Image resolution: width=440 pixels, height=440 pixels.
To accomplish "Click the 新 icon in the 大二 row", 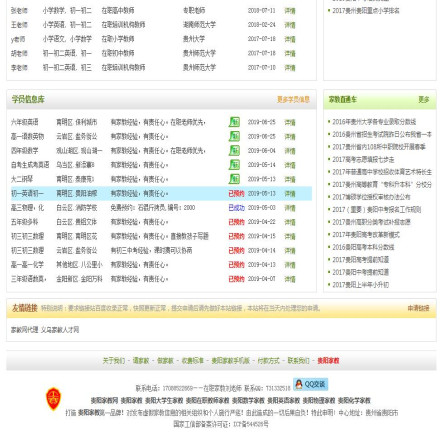I will pyautogui.click(x=234, y=179).
